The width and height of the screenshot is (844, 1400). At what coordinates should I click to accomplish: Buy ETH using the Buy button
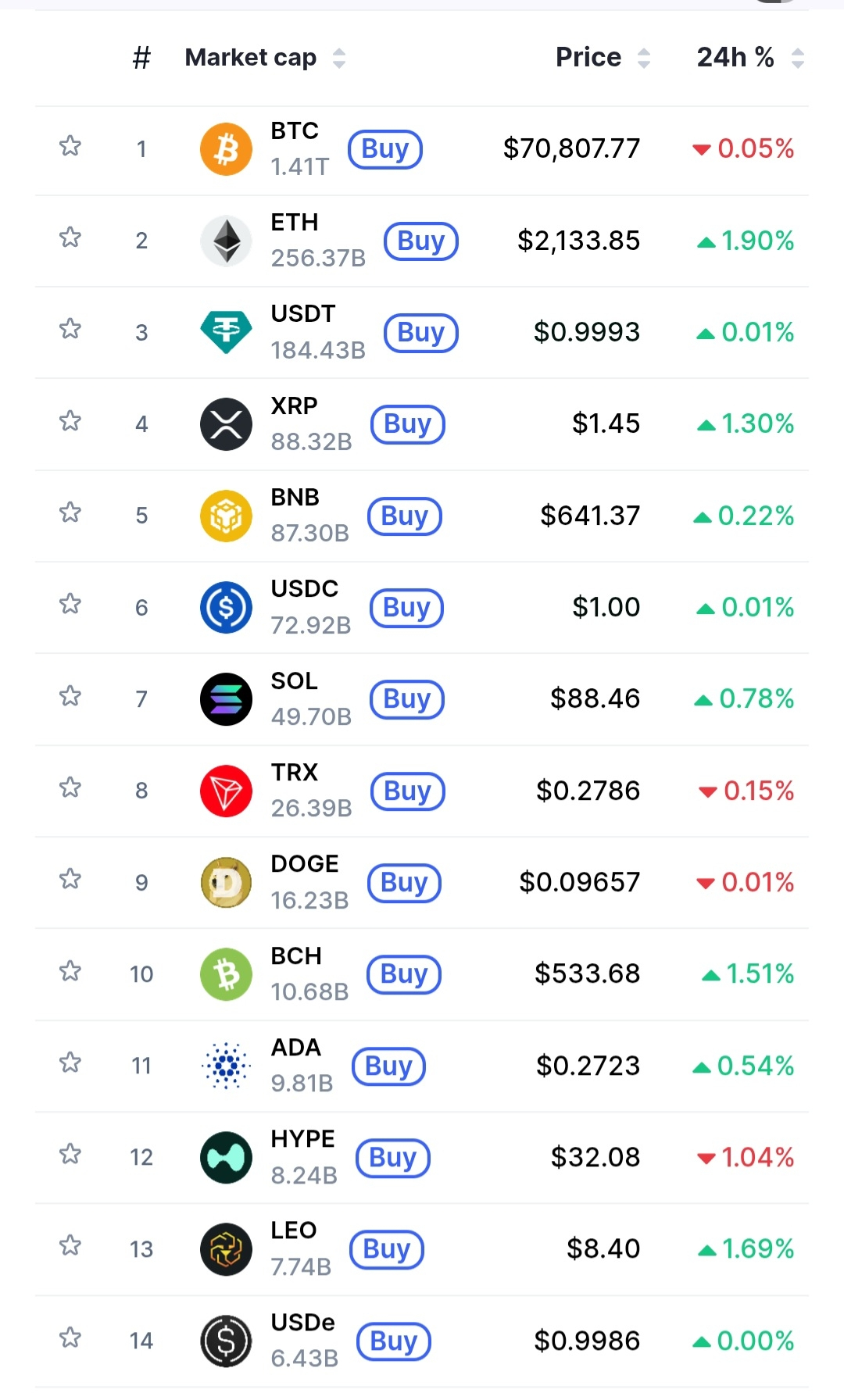420,241
